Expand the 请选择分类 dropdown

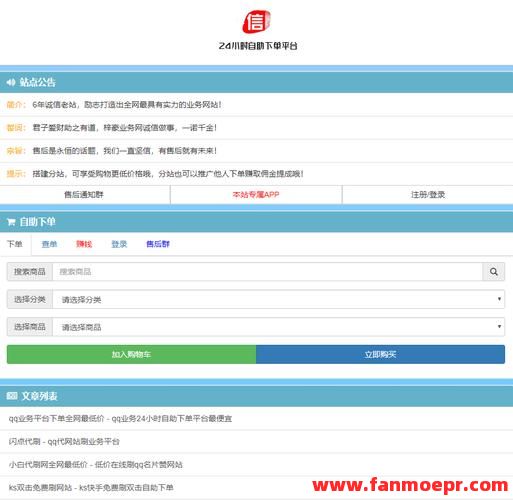click(278, 299)
